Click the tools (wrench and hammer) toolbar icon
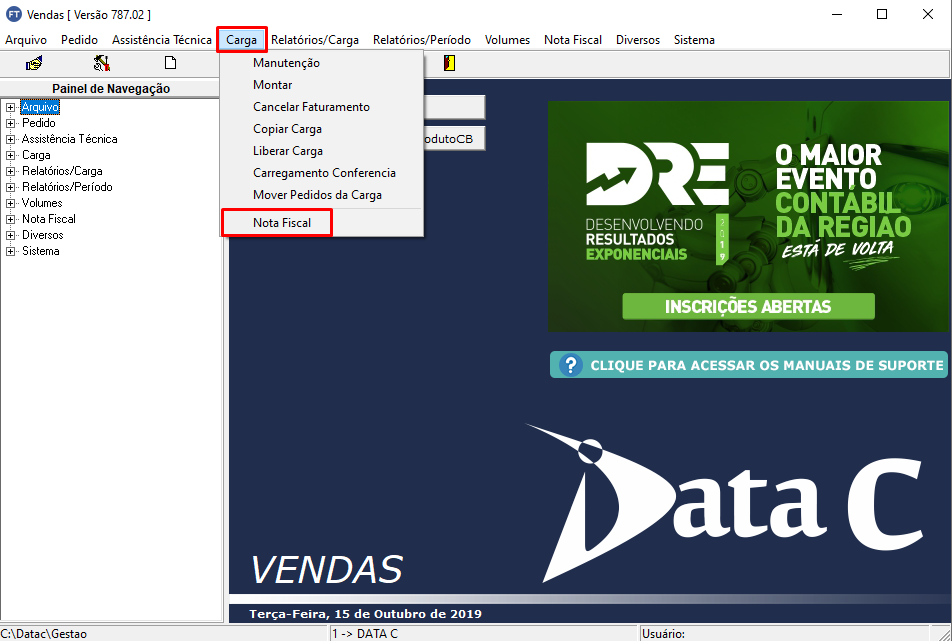This screenshot has height=641, width=952. click(102, 63)
